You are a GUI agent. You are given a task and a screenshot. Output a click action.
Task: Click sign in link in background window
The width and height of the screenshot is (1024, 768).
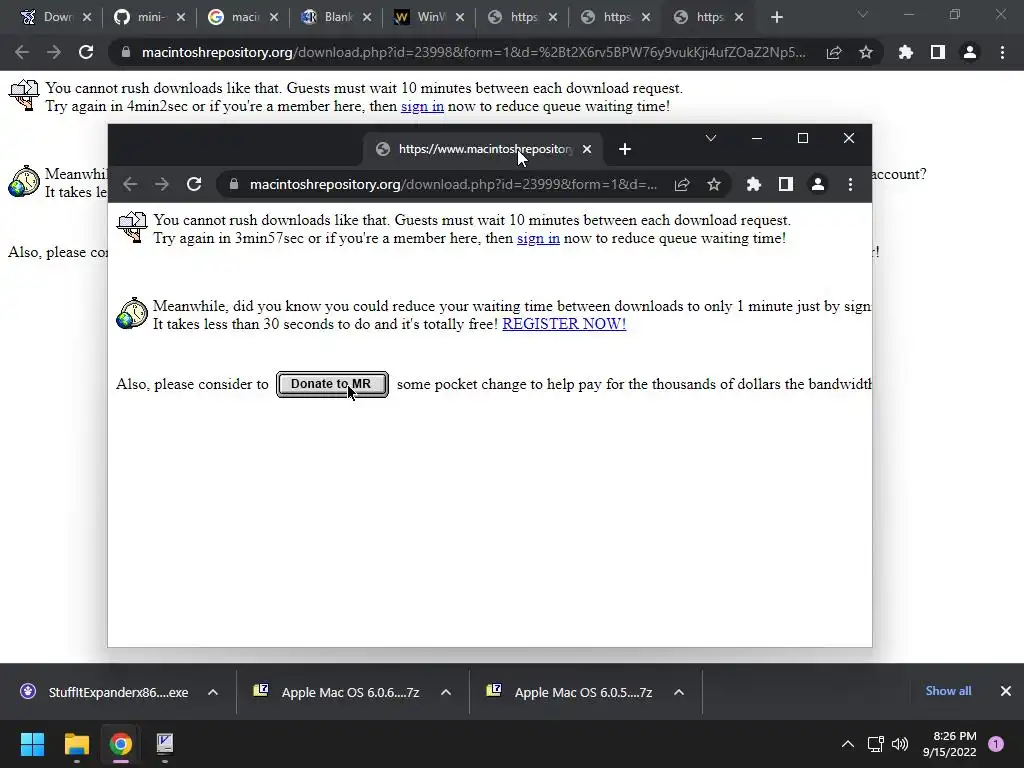tap(423, 106)
